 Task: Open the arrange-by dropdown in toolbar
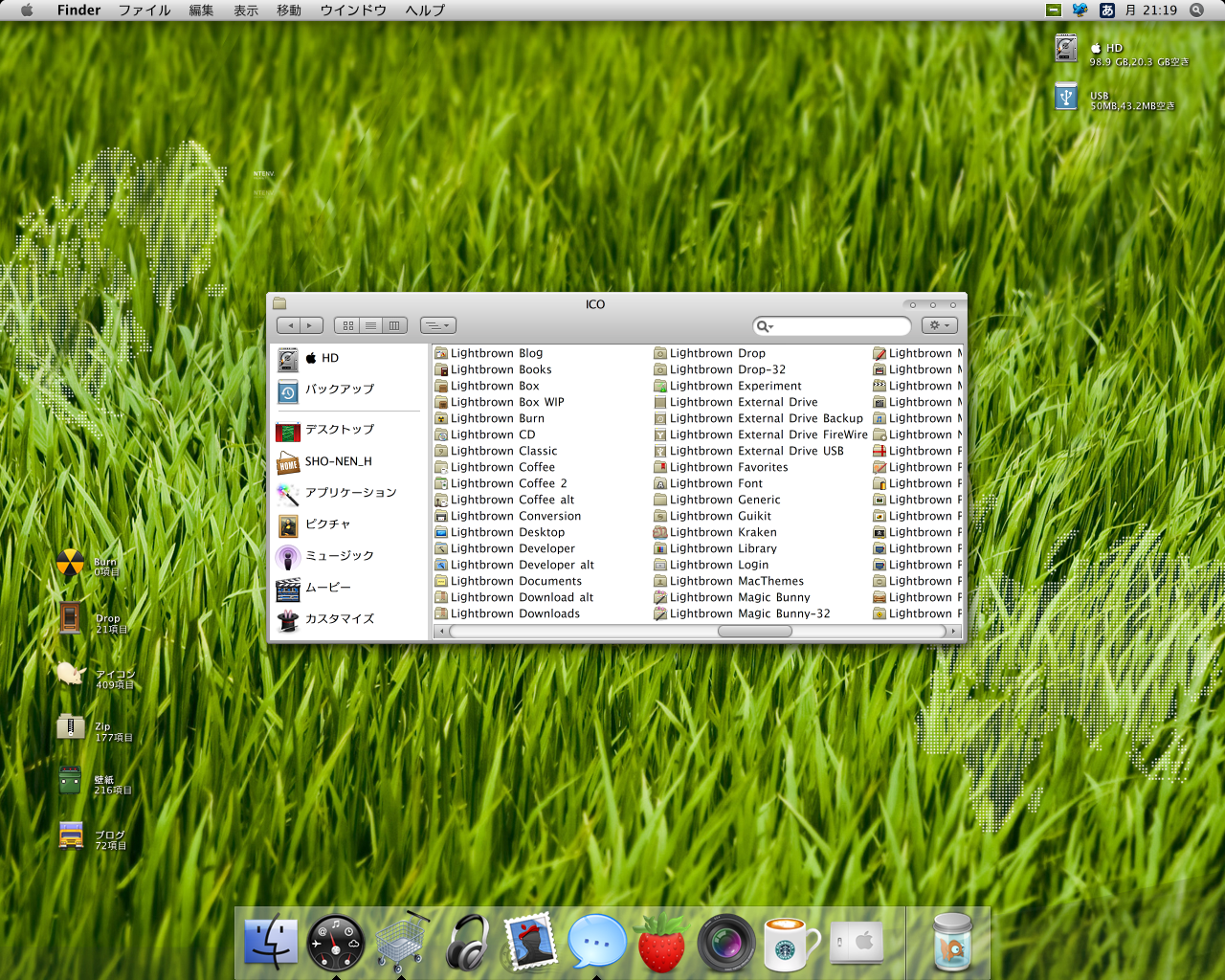438,325
